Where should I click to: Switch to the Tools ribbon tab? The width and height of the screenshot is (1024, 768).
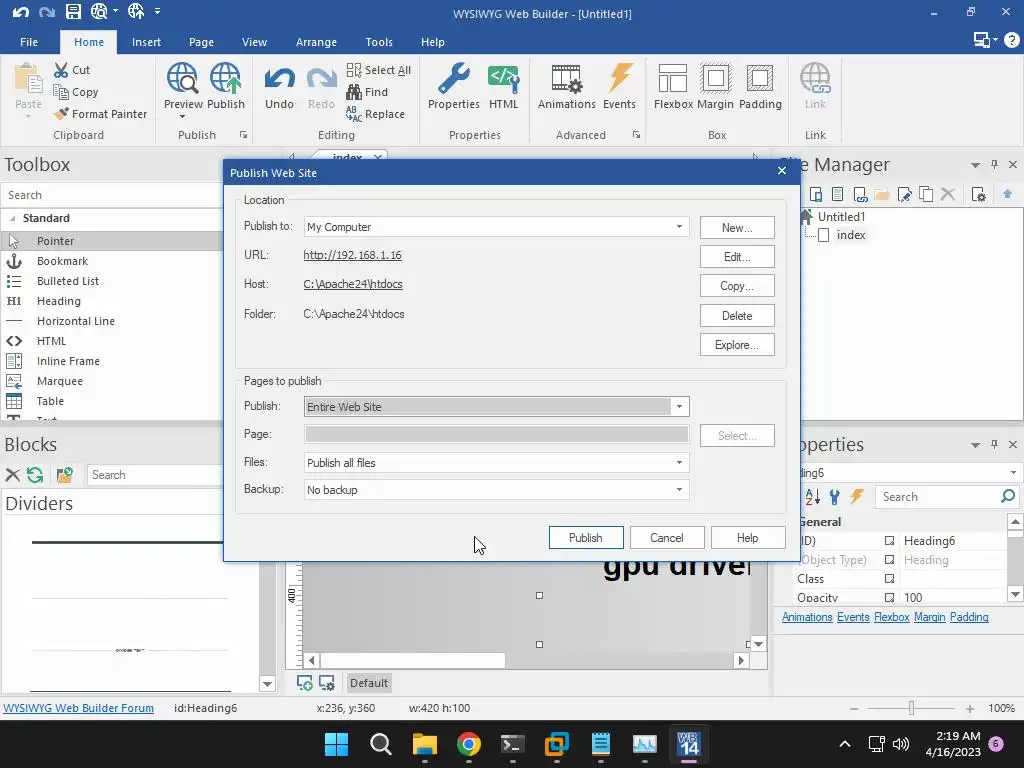pos(379,42)
